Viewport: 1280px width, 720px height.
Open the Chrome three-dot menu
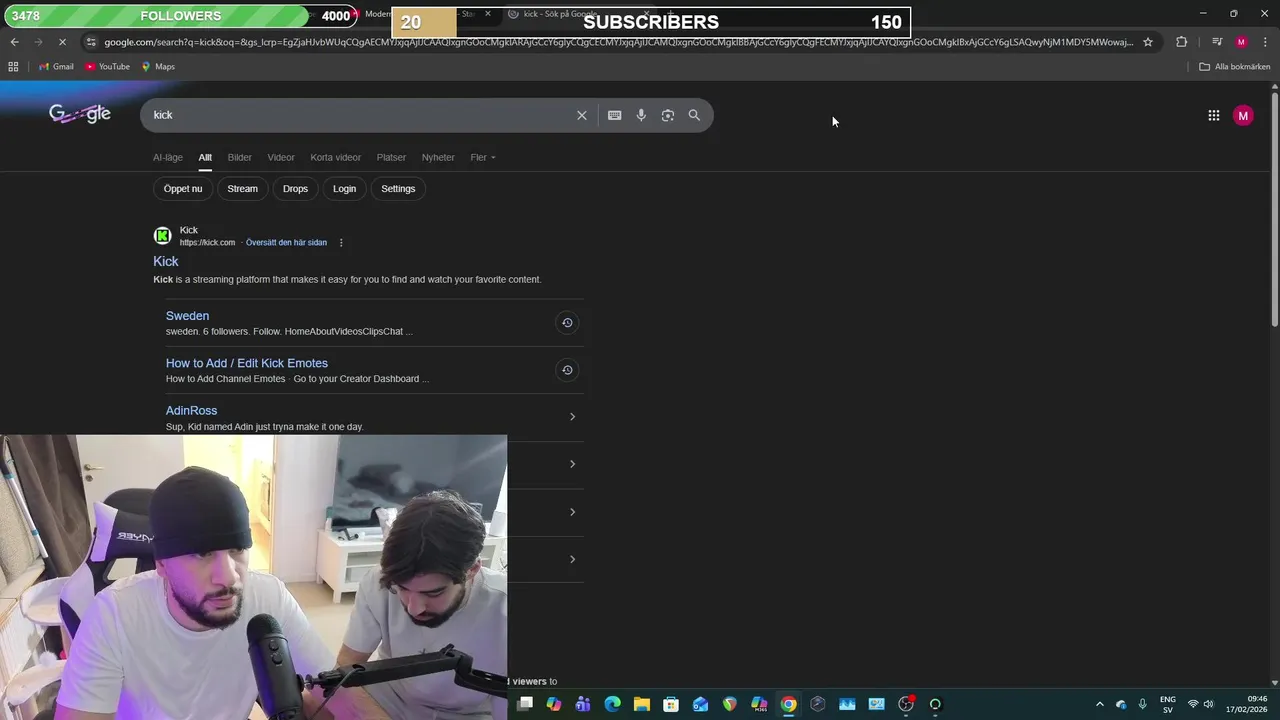coord(1265,42)
